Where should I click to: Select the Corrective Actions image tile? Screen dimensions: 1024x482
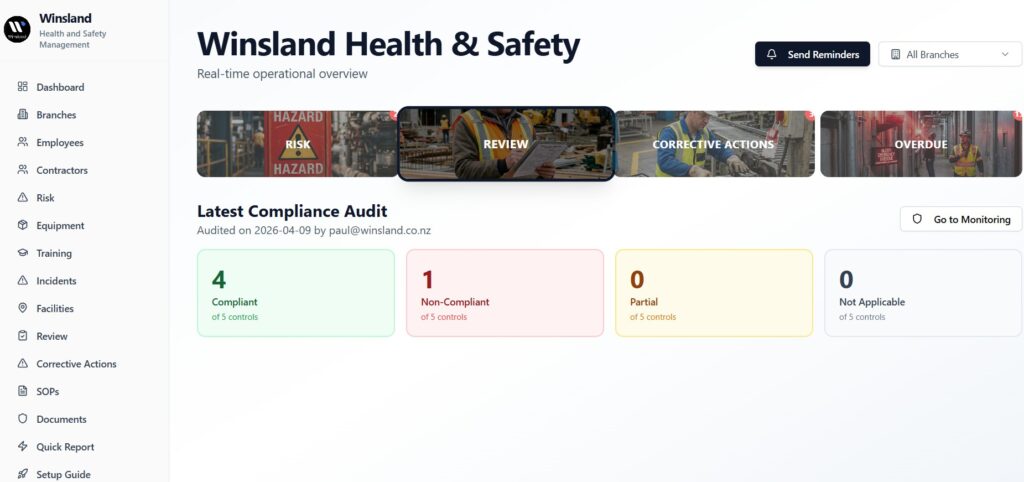(x=713, y=144)
